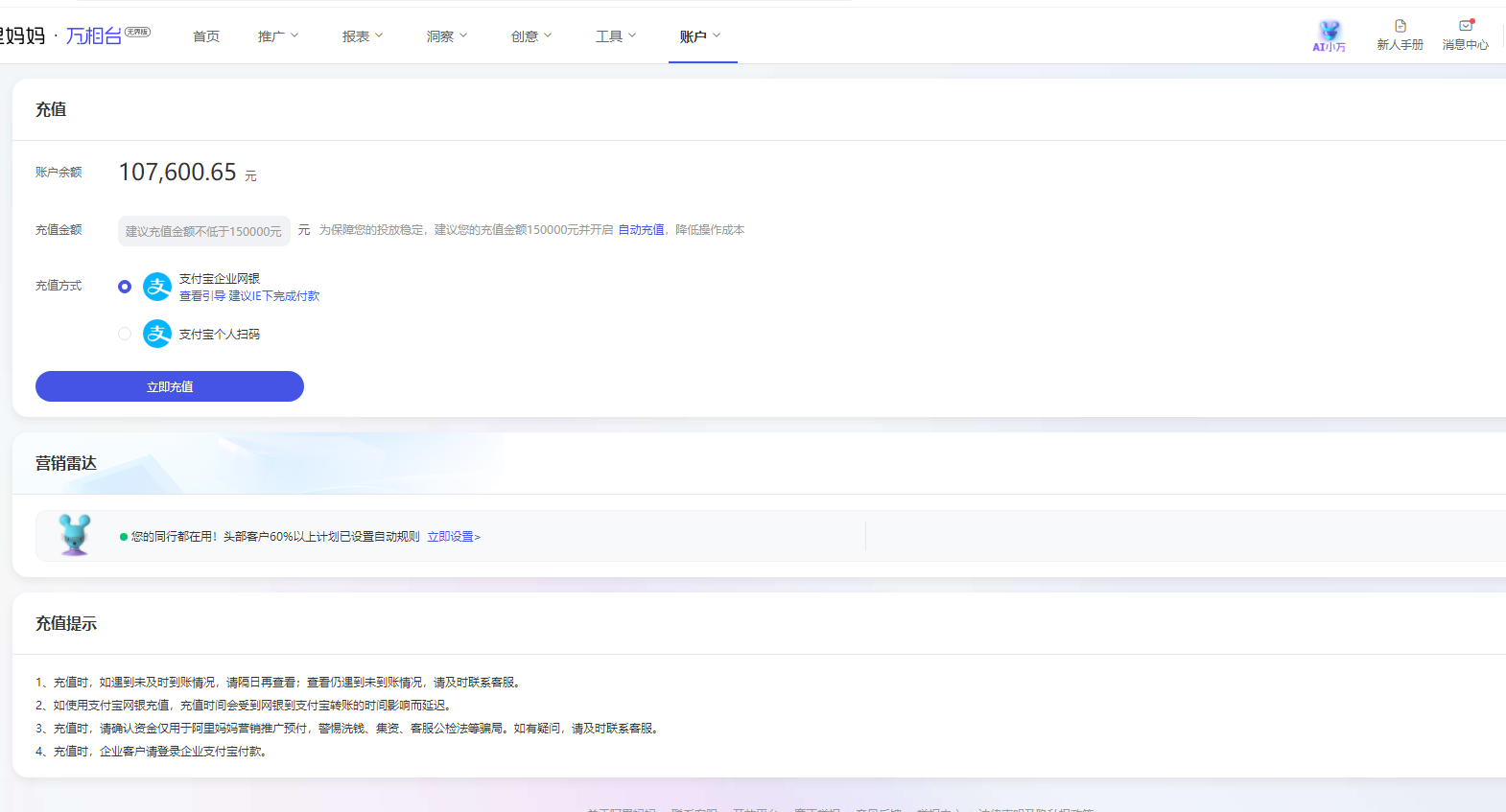1506x812 pixels.
Task: Expand the 推广 dropdown menu
Action: (278, 36)
